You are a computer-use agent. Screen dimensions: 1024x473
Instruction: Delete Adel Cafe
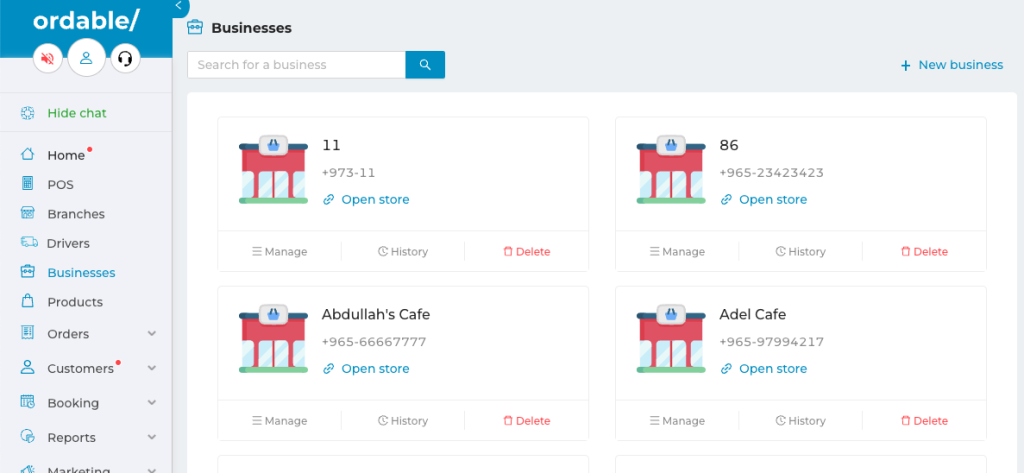pyautogui.click(x=924, y=421)
